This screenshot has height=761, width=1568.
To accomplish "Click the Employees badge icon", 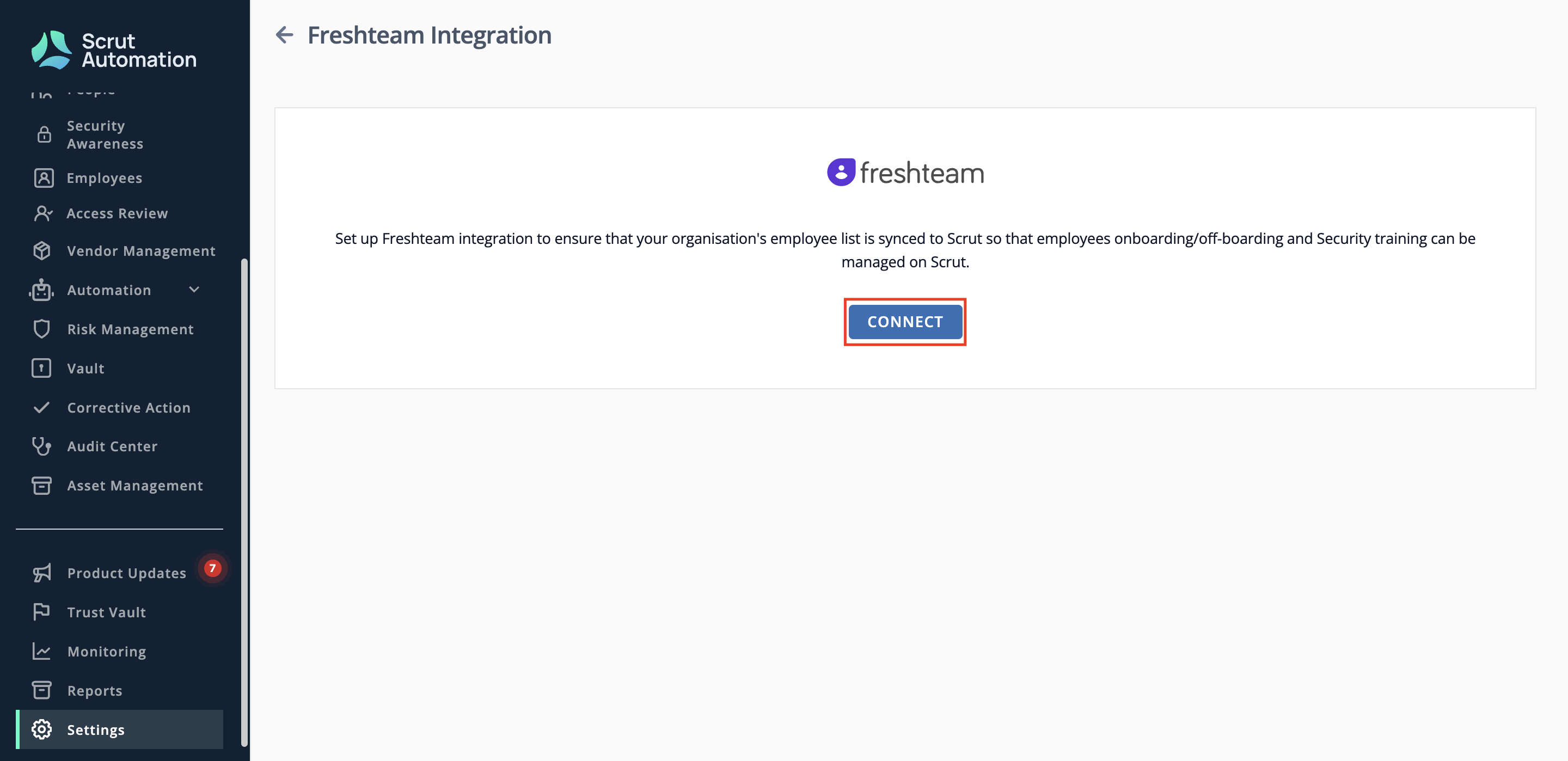I will (x=44, y=178).
